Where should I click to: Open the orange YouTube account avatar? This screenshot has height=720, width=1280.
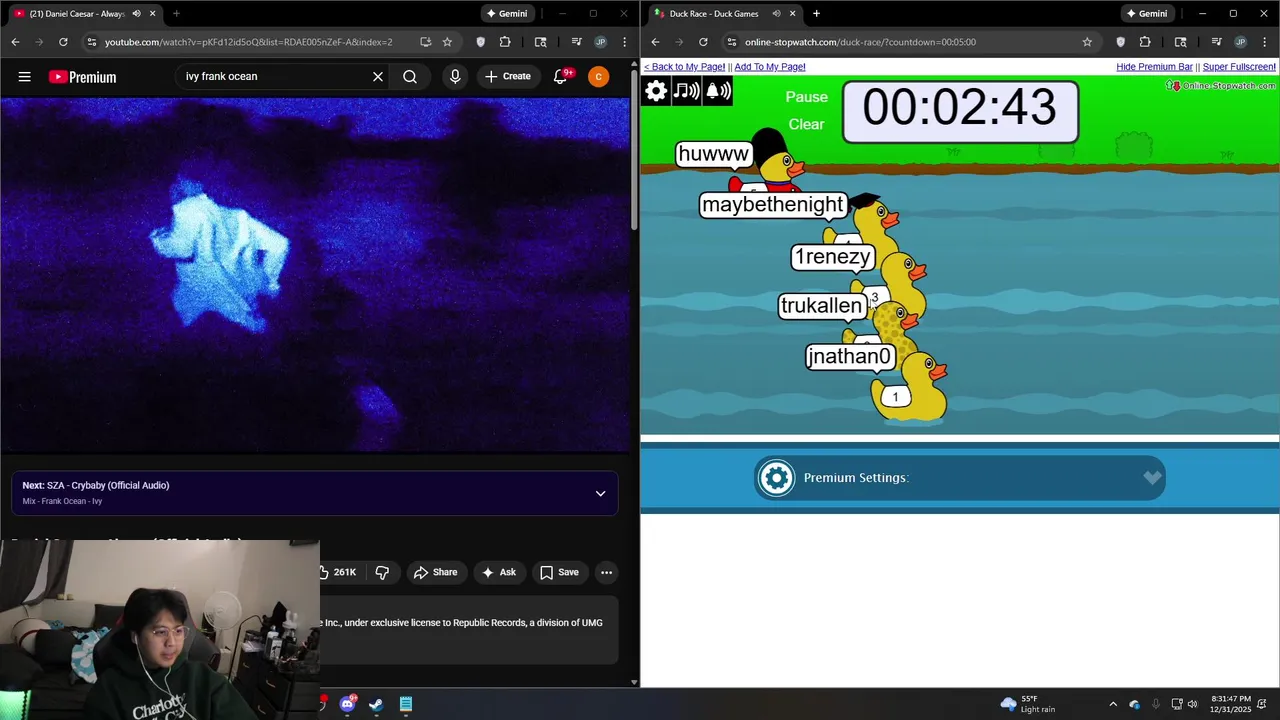click(598, 77)
